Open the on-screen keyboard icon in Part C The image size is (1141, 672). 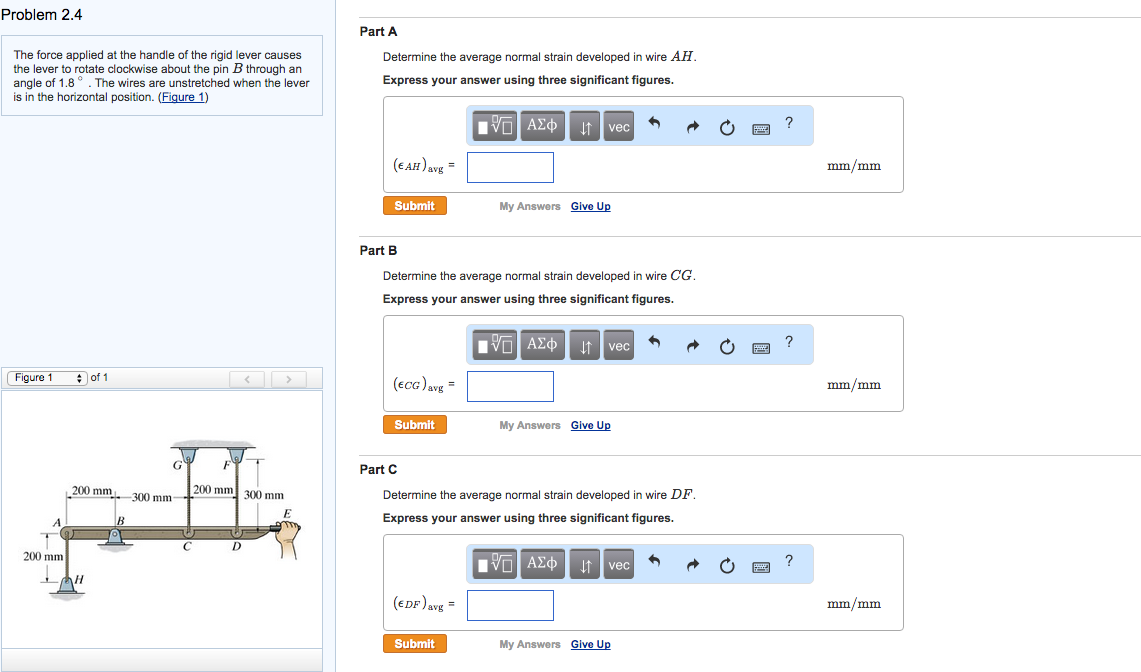coord(760,564)
